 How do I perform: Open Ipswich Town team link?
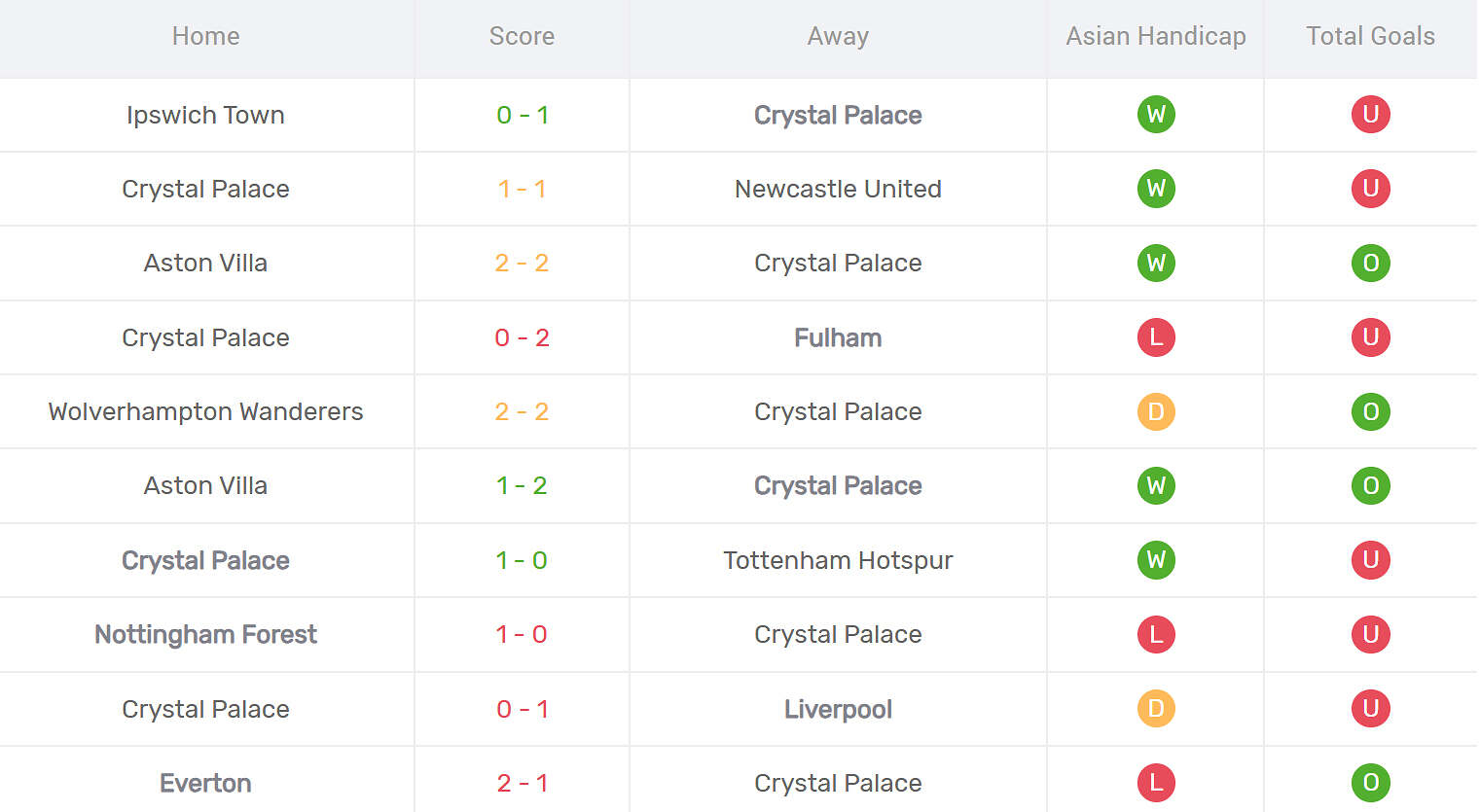coord(205,115)
